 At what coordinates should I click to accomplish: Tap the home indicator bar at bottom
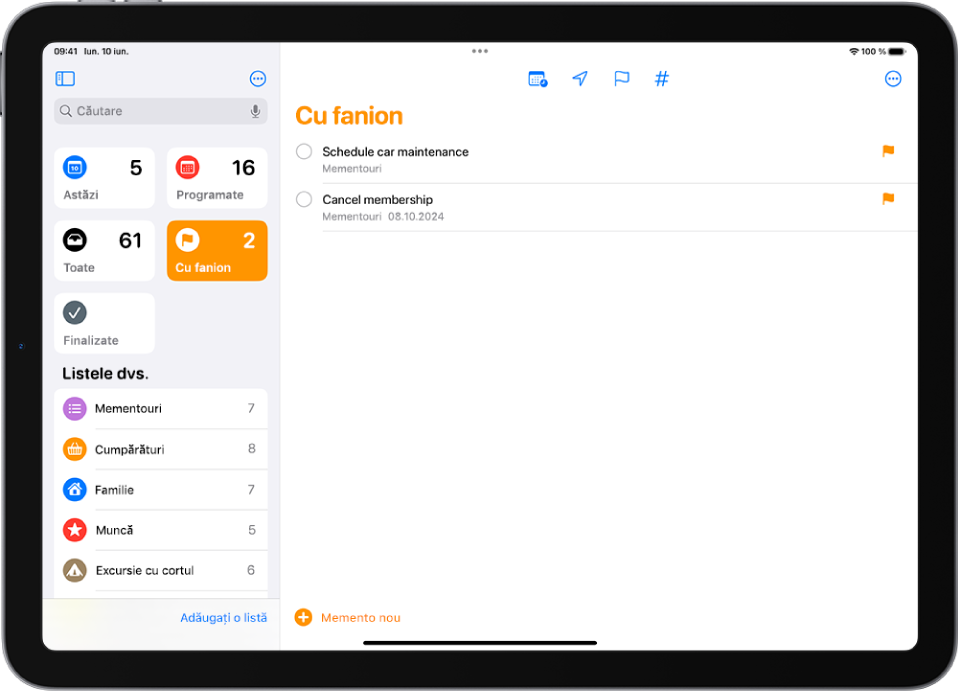tap(480, 643)
